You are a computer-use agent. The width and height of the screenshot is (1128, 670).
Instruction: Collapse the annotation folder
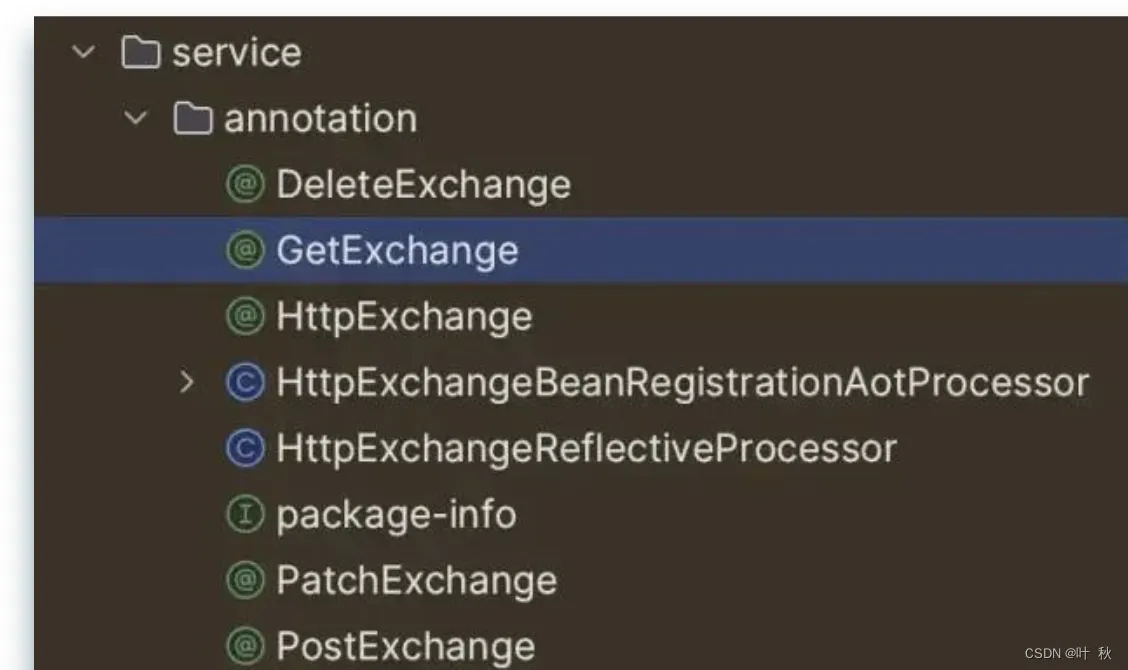136,119
